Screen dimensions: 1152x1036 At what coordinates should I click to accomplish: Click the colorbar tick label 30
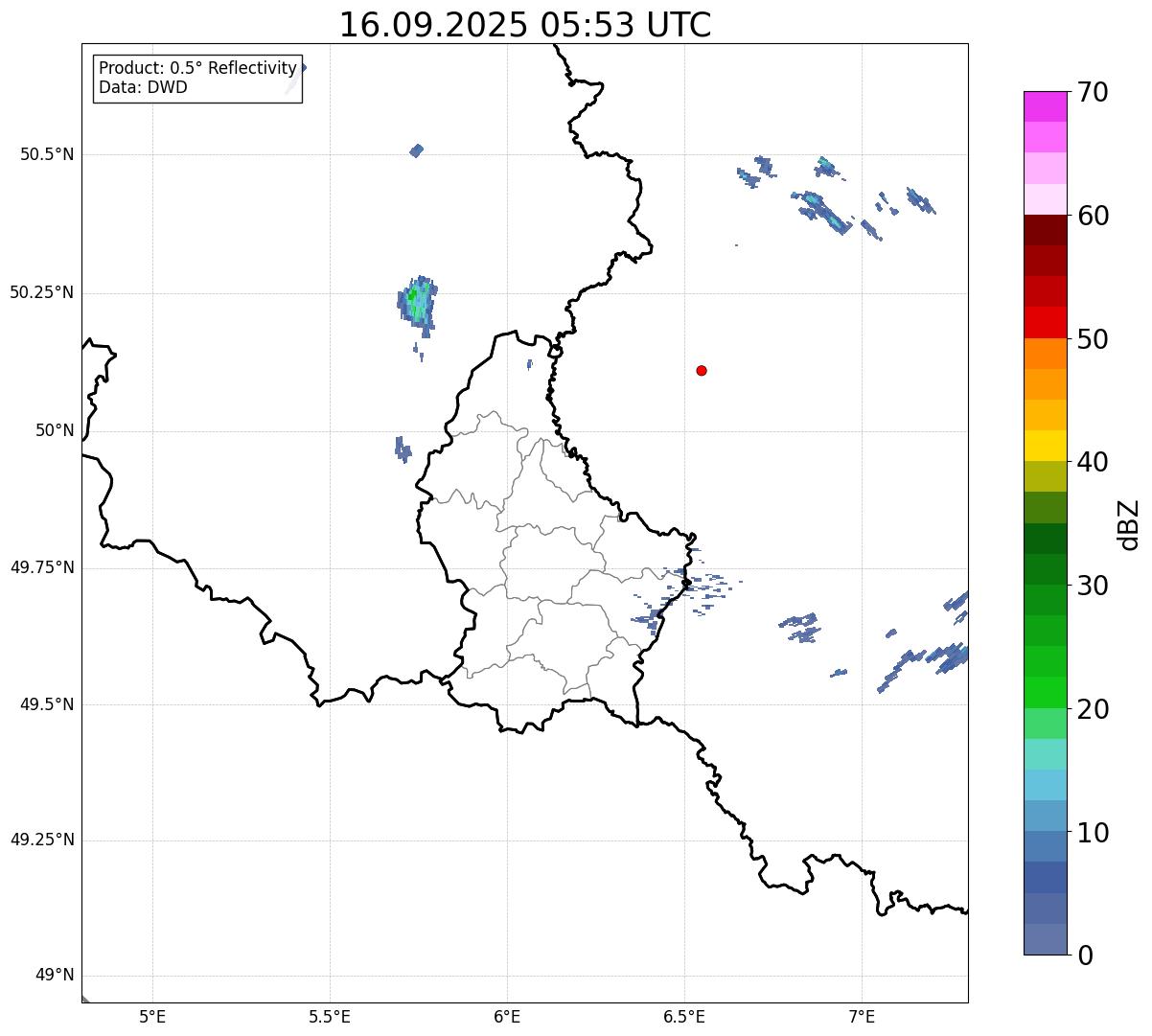[x=1093, y=586]
